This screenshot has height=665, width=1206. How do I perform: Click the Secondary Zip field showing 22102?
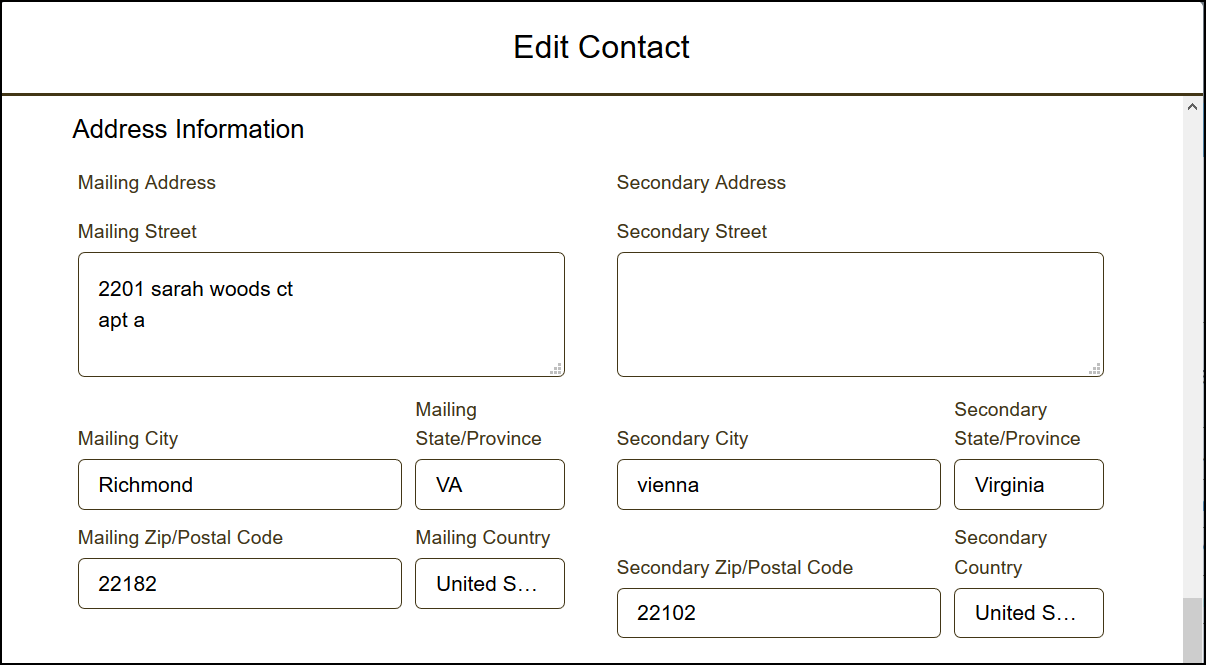(x=779, y=613)
